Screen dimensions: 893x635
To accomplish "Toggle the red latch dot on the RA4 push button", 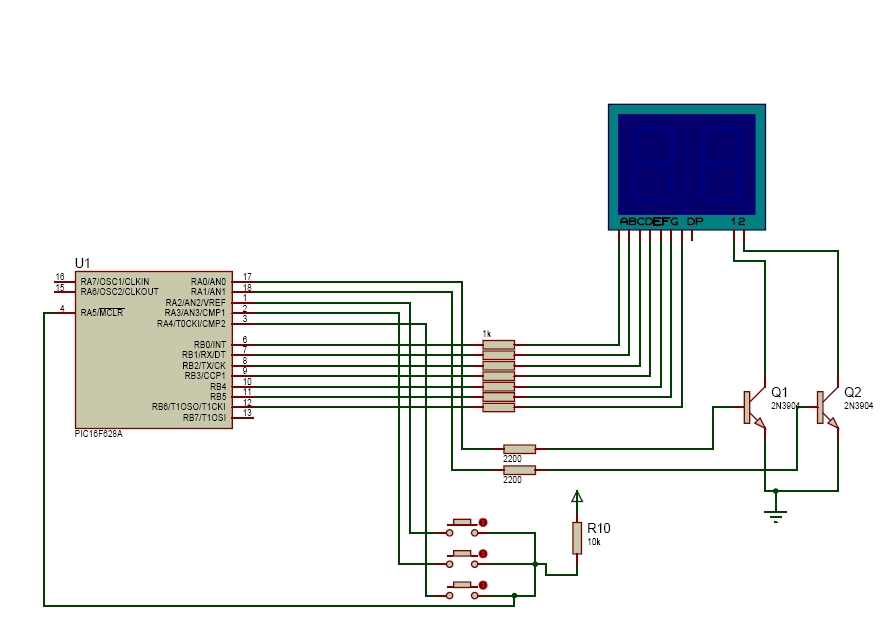I will [x=483, y=585].
